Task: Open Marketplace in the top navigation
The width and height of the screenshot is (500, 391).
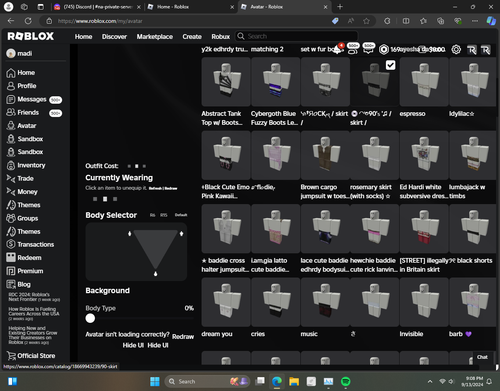Action: [x=155, y=37]
